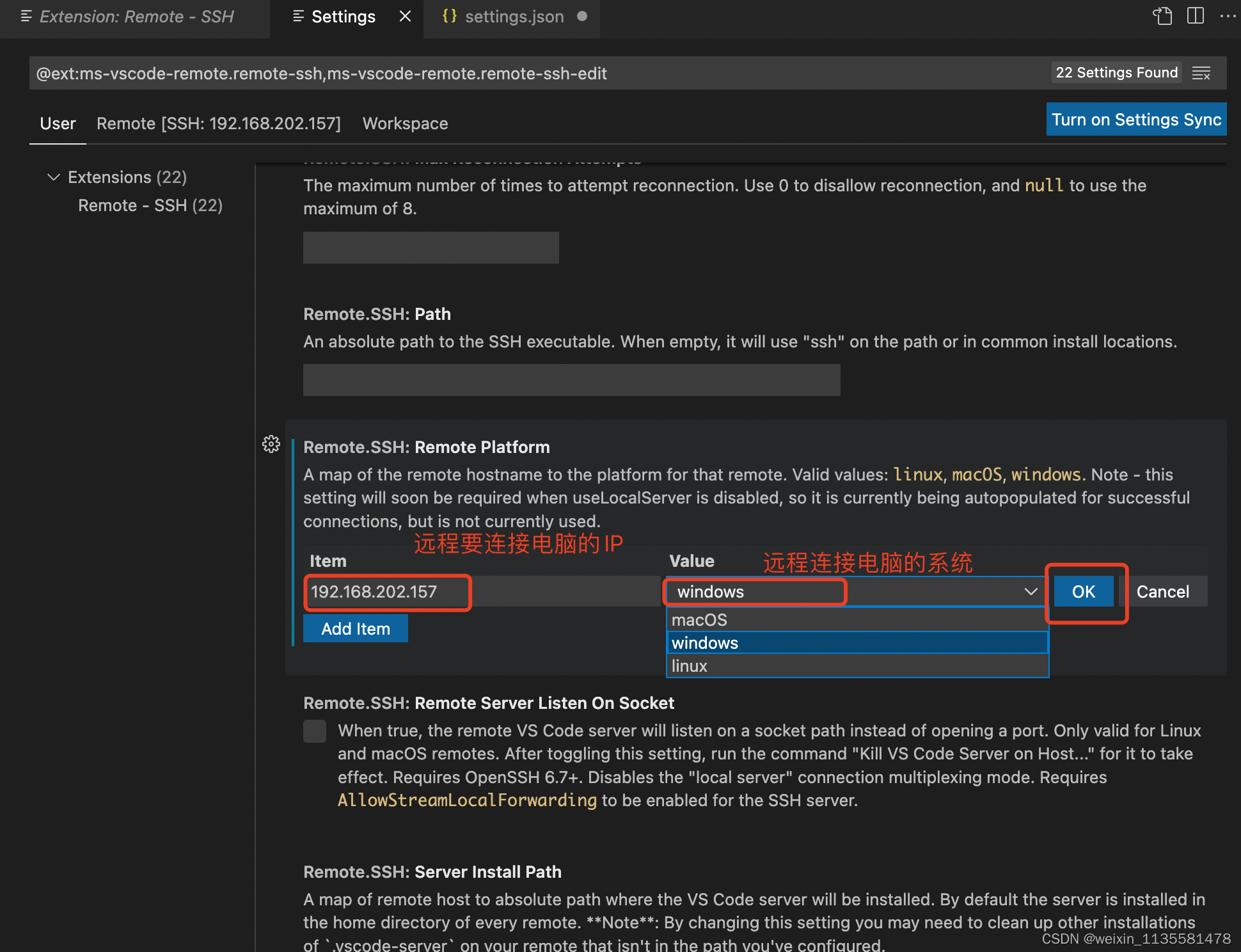Switch to the Workspace settings tab
1241x952 pixels.
(405, 123)
